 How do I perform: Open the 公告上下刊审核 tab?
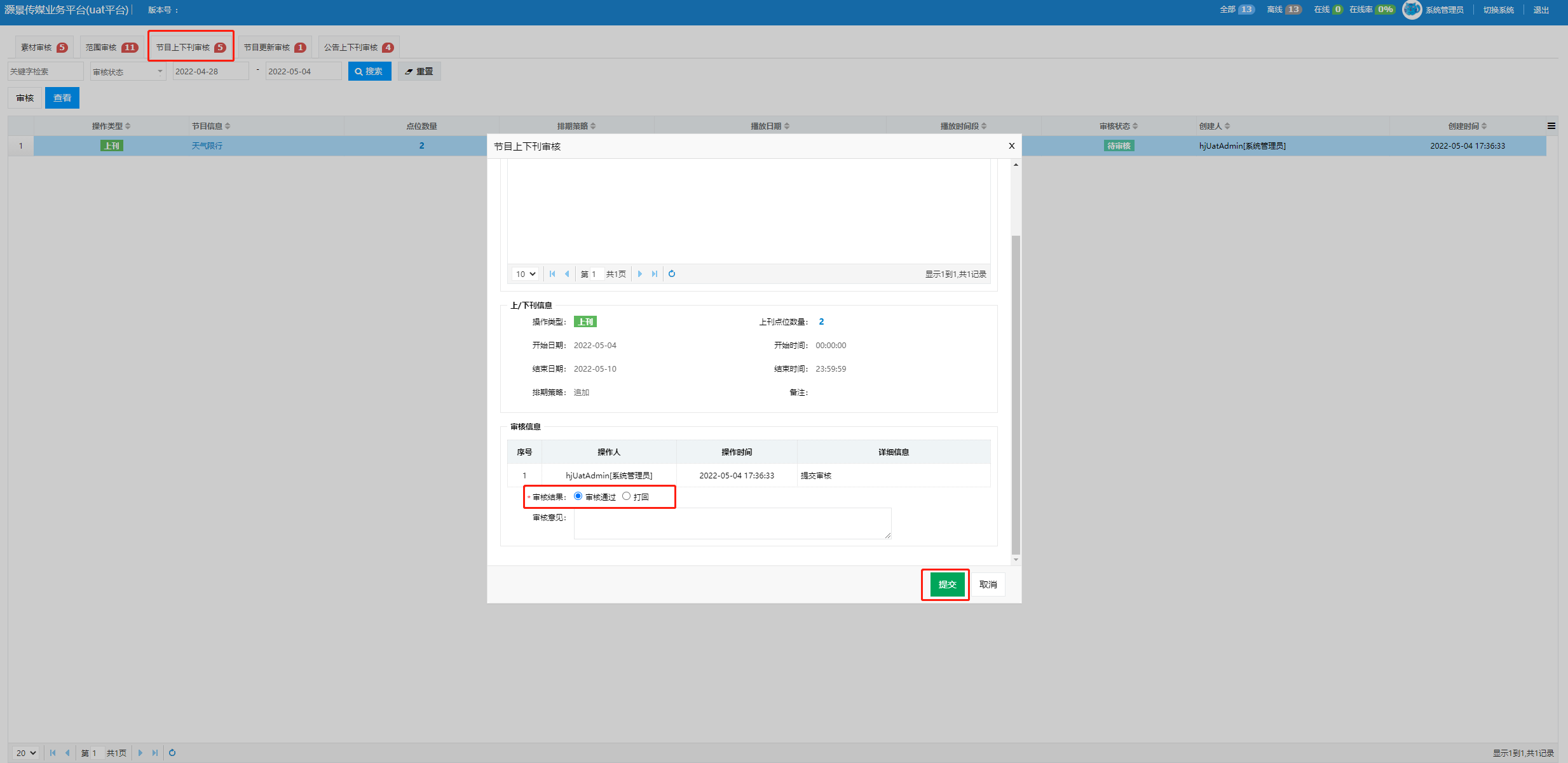(358, 48)
